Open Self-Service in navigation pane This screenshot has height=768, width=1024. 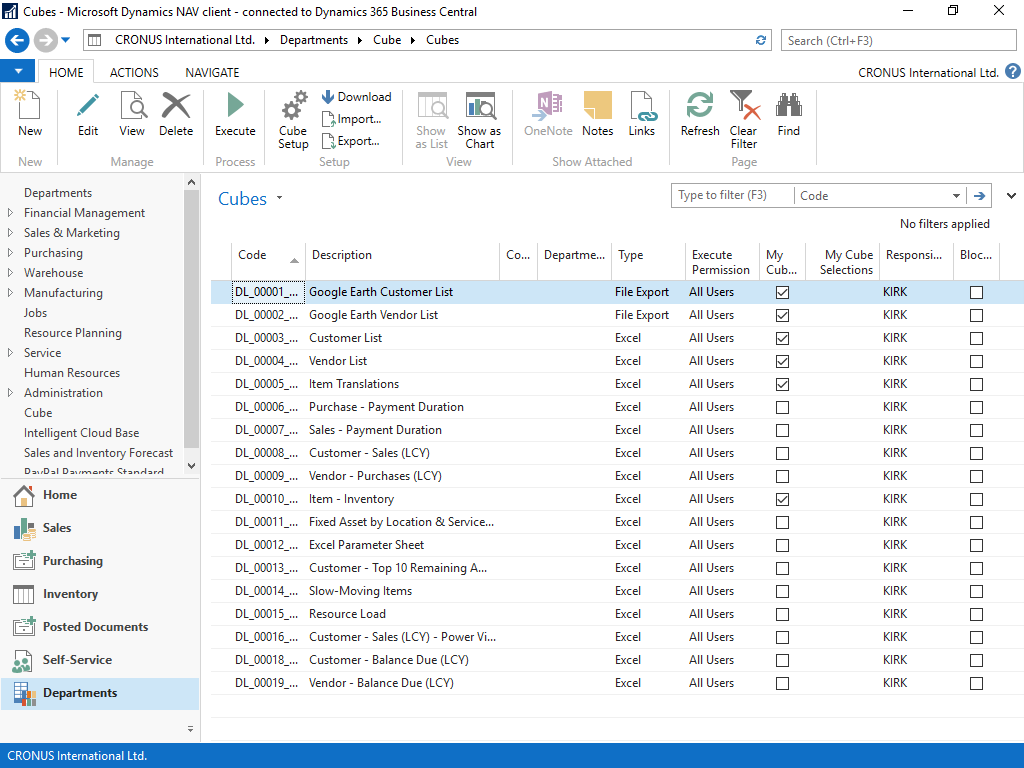pyautogui.click(x=99, y=660)
